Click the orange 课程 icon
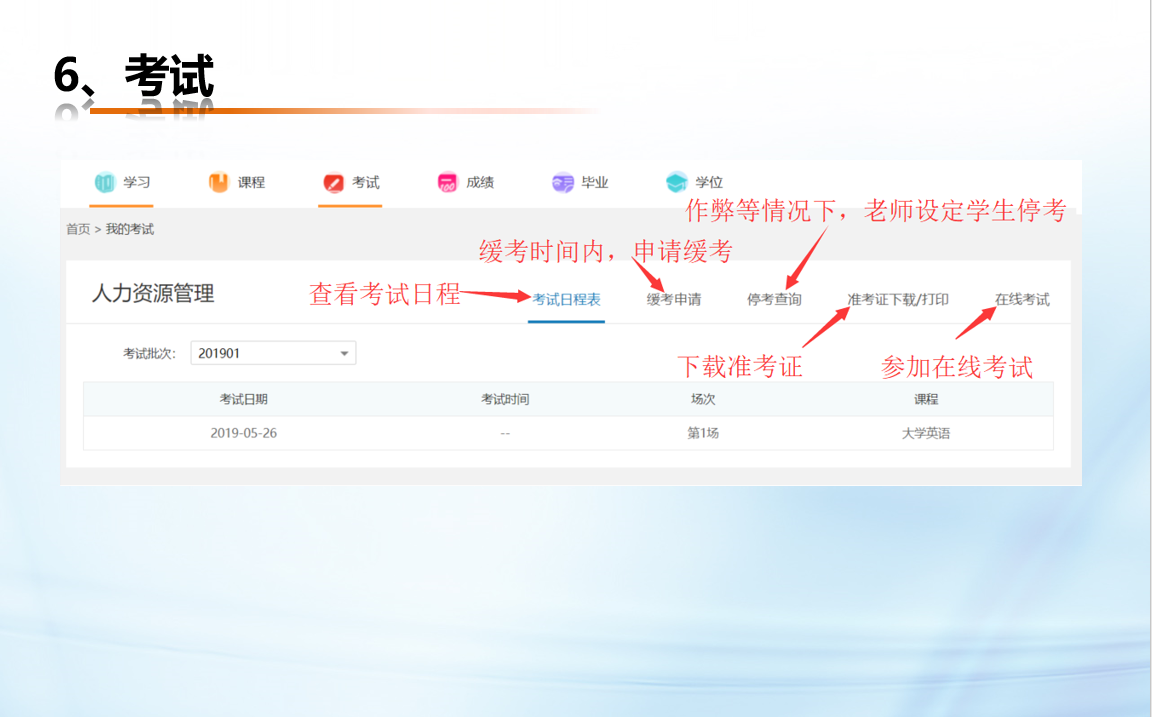Screen dimensions: 1152x717 (x=218, y=183)
